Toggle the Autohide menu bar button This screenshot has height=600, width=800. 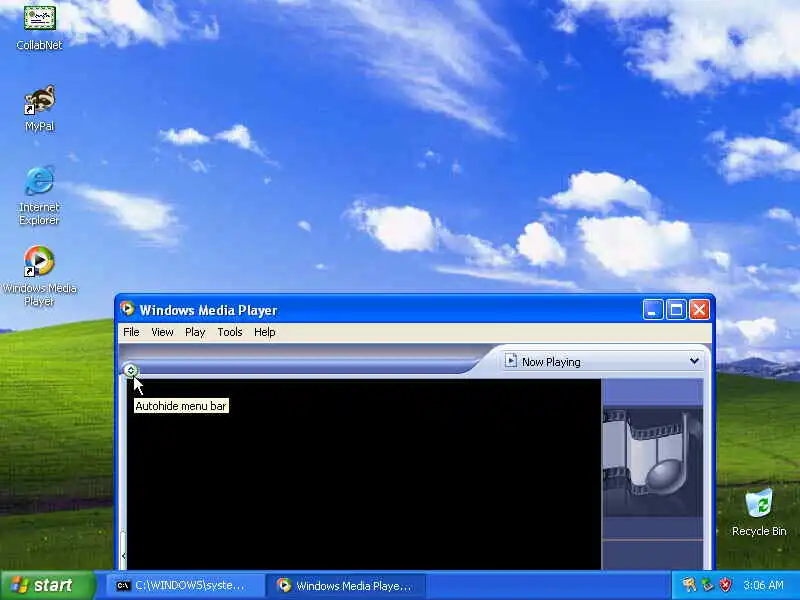click(x=131, y=370)
